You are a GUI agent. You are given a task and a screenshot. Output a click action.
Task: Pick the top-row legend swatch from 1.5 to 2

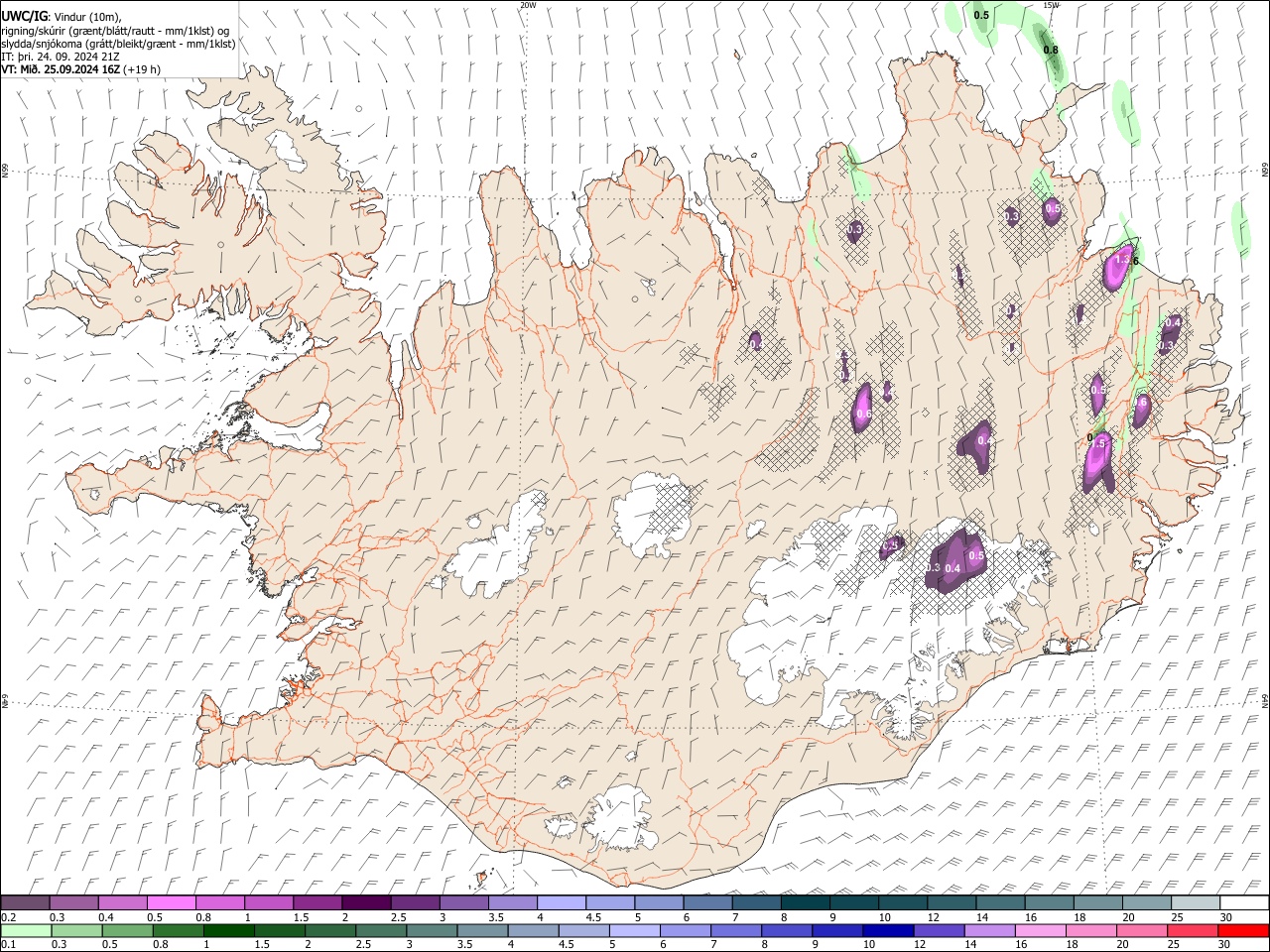pos(317,903)
